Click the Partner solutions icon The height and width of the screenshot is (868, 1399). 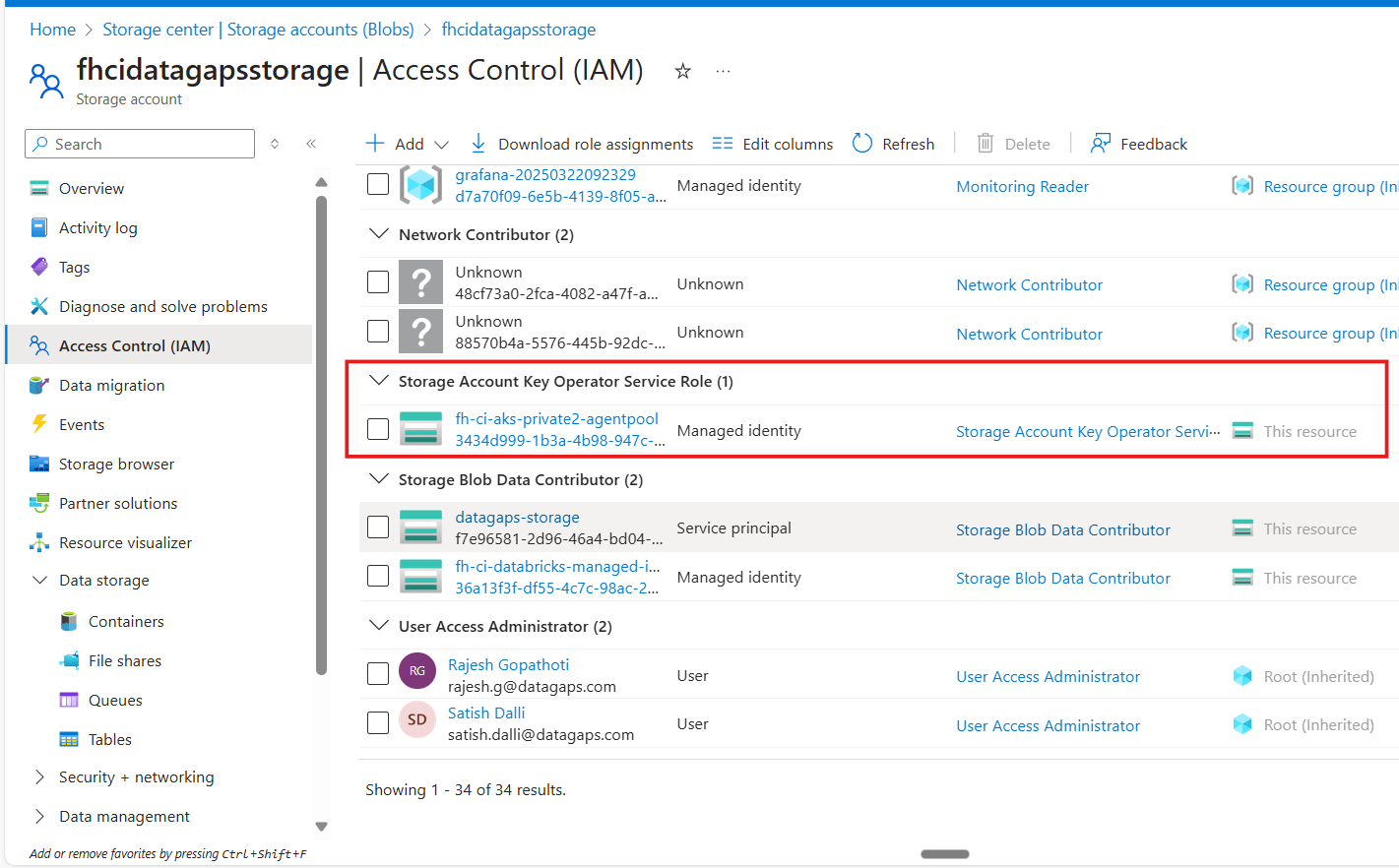coord(39,503)
